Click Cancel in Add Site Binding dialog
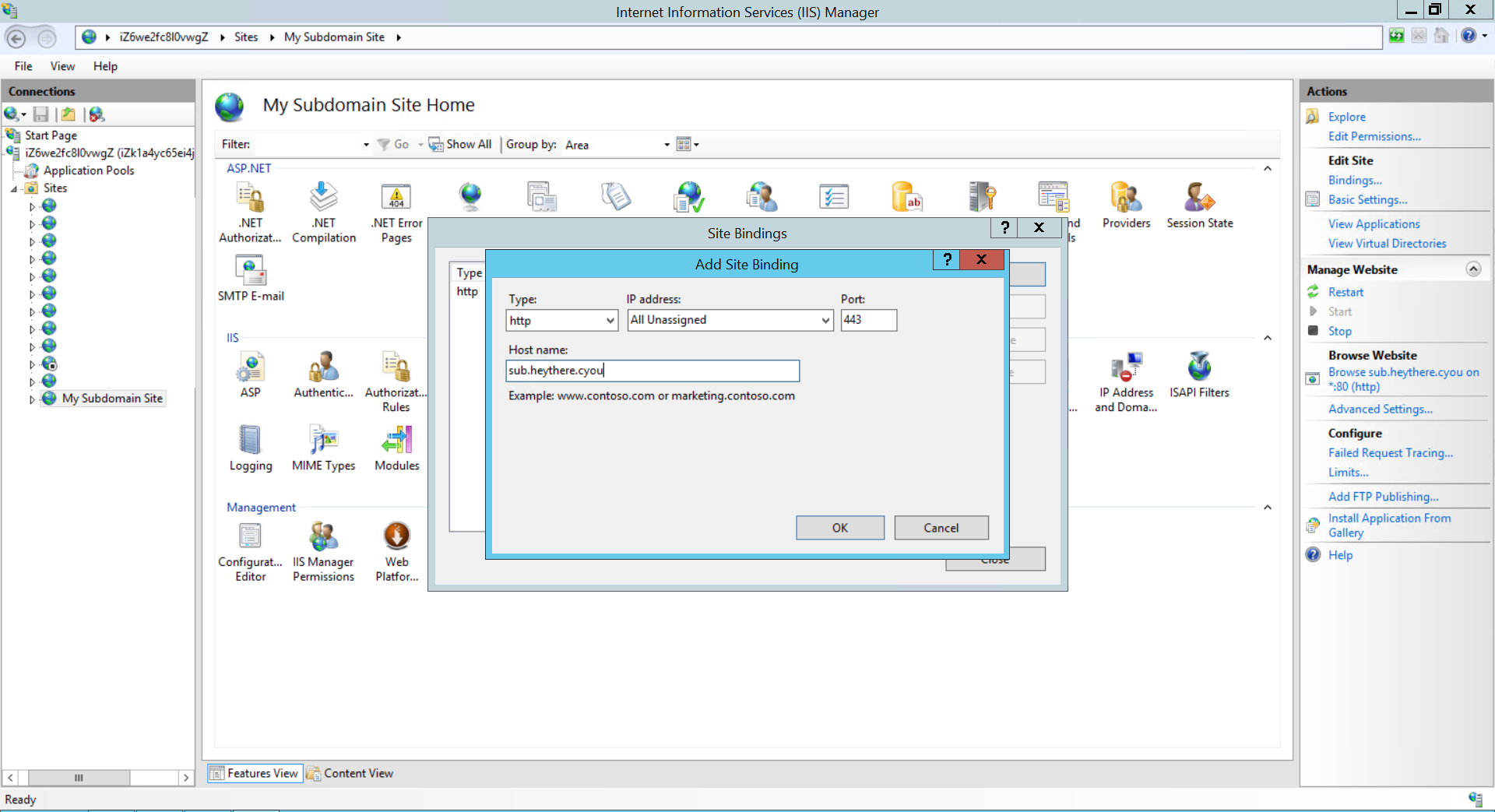Screen dimensions: 1495x812 [x=941, y=528]
